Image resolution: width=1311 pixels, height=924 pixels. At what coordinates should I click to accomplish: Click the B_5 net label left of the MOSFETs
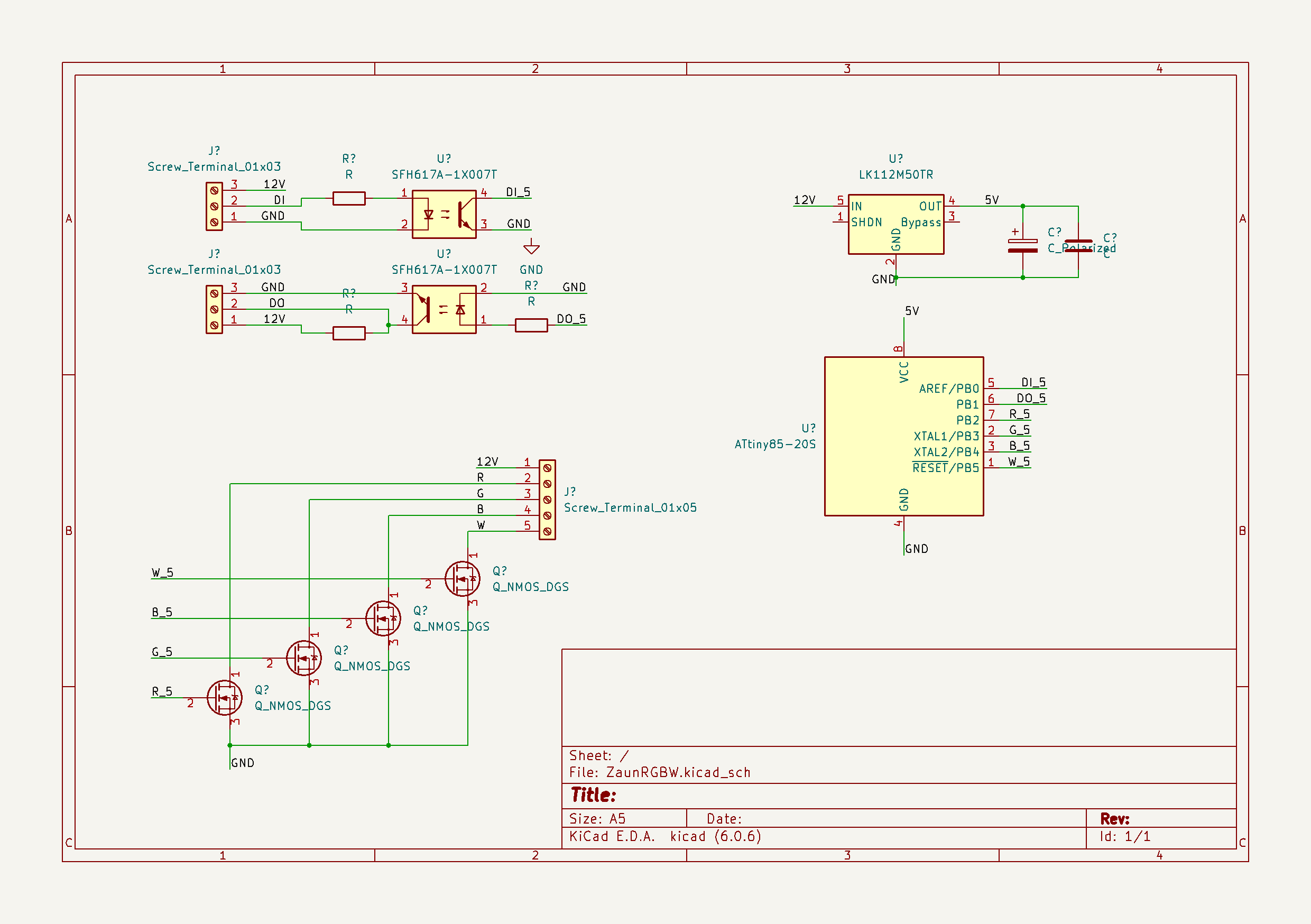click(162, 612)
